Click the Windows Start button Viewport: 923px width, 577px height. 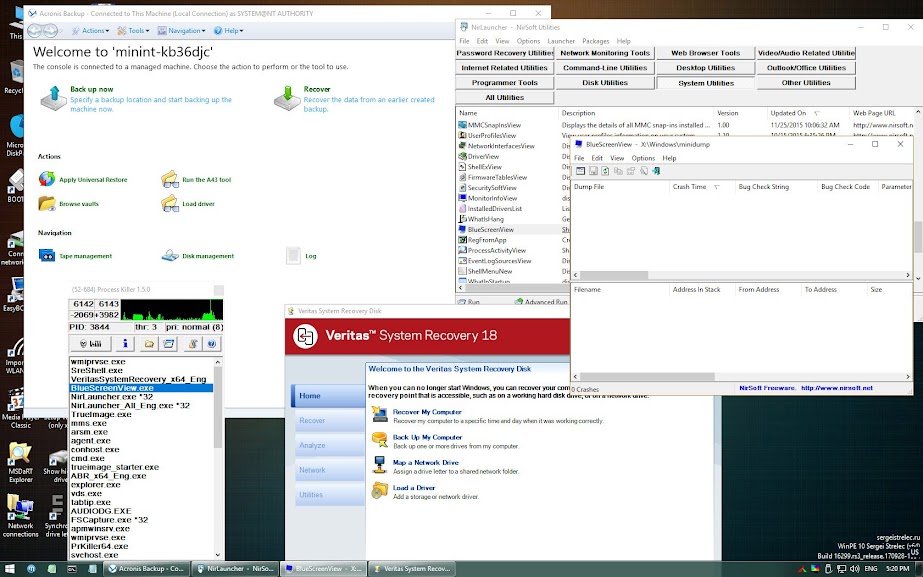(9, 569)
